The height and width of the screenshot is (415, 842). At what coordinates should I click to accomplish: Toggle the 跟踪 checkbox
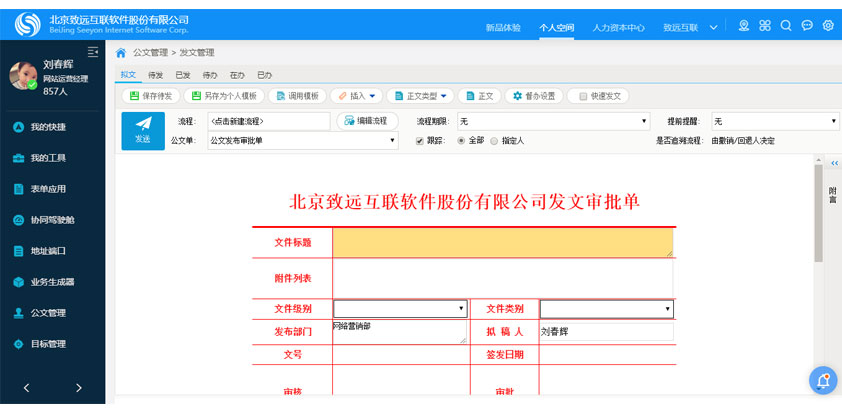coord(420,141)
